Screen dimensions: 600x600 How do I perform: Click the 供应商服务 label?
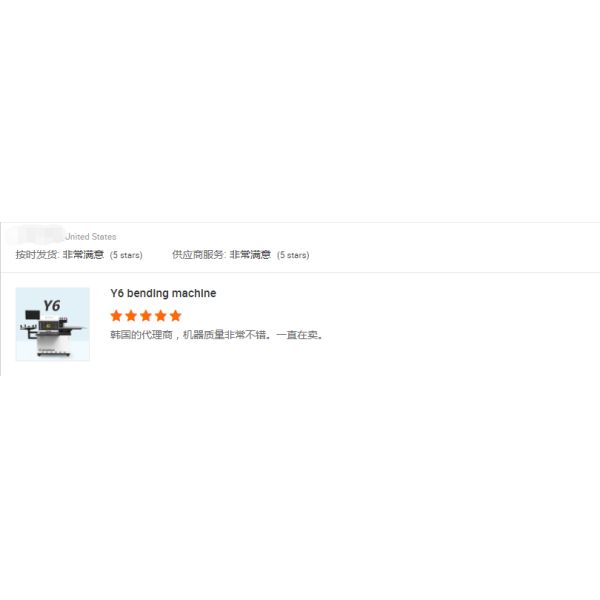point(199,255)
